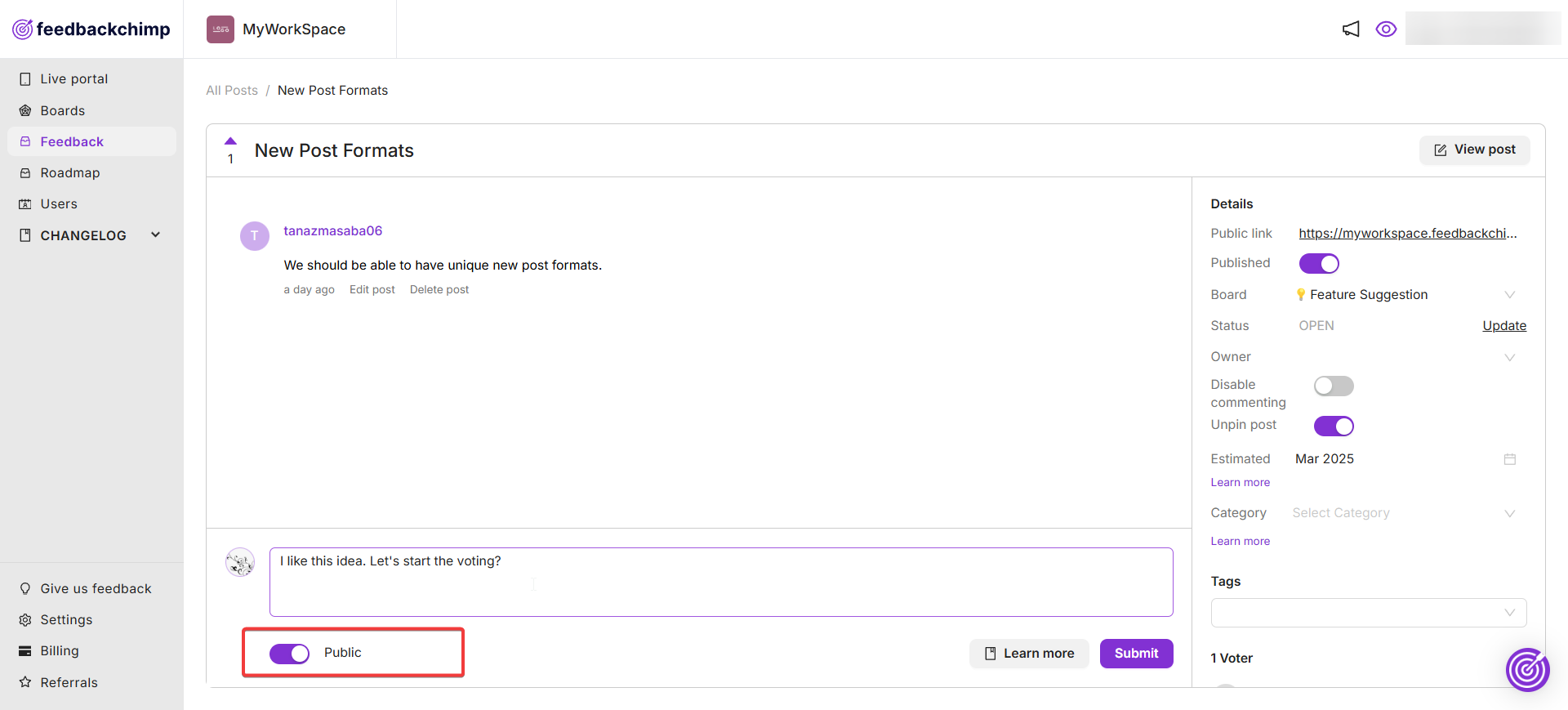Click the 1 Voter heading
Viewport: 1568px width, 710px height.
[x=1232, y=659]
